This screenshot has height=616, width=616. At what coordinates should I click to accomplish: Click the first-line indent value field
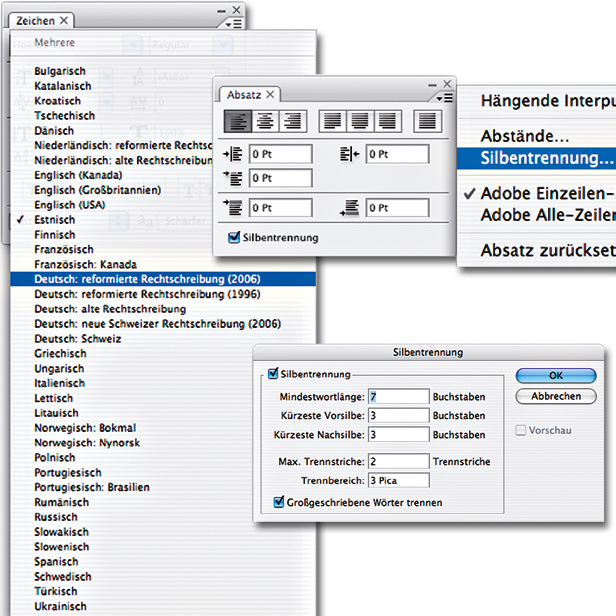point(280,178)
